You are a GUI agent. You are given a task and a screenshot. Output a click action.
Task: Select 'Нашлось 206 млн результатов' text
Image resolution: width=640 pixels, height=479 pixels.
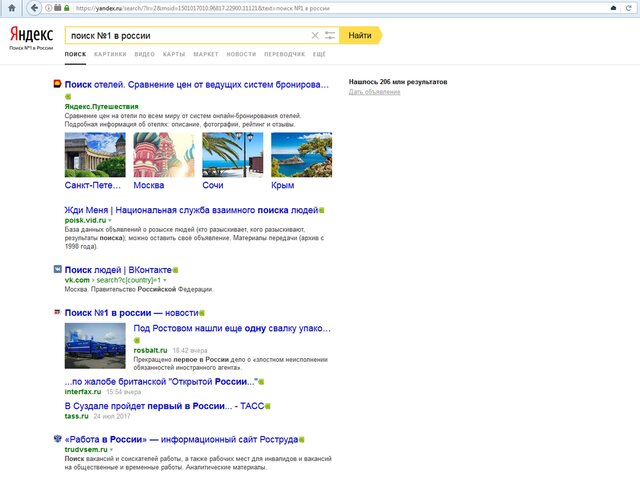click(x=398, y=82)
